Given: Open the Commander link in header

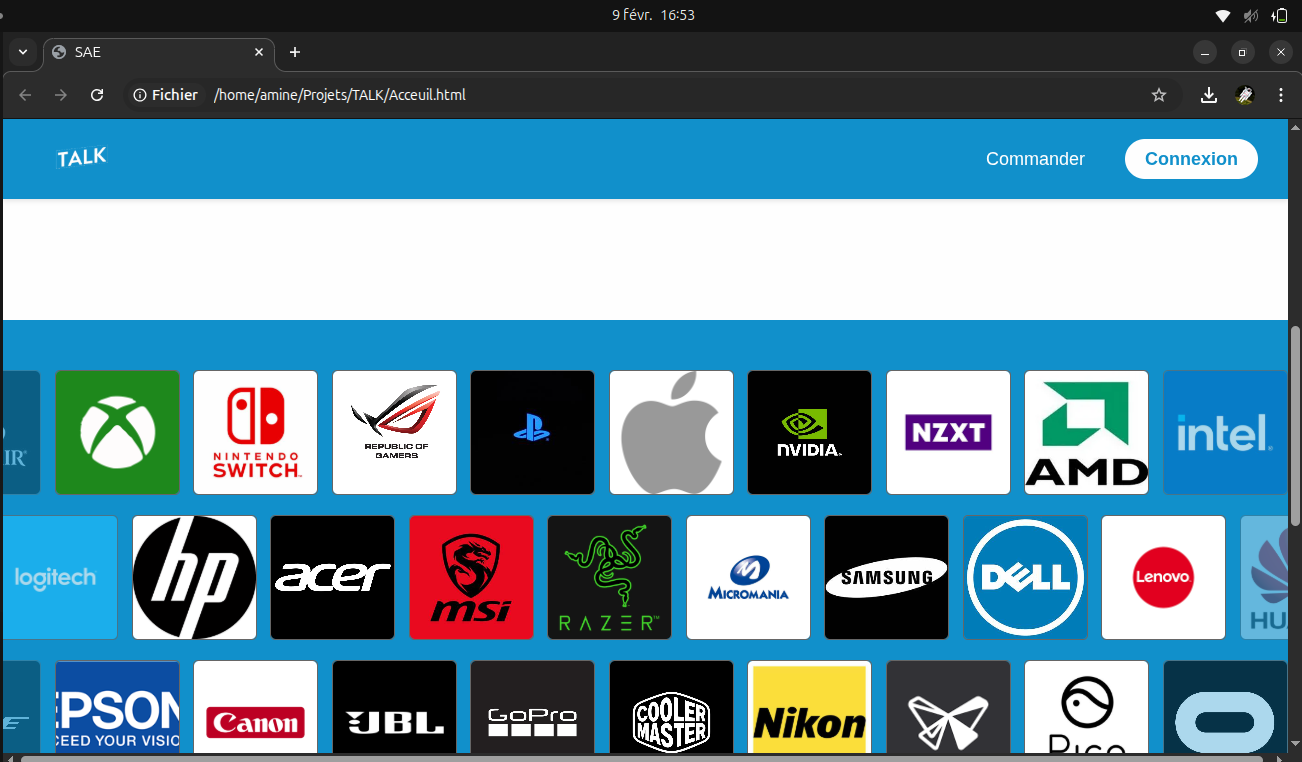Looking at the screenshot, I should coord(1035,159).
